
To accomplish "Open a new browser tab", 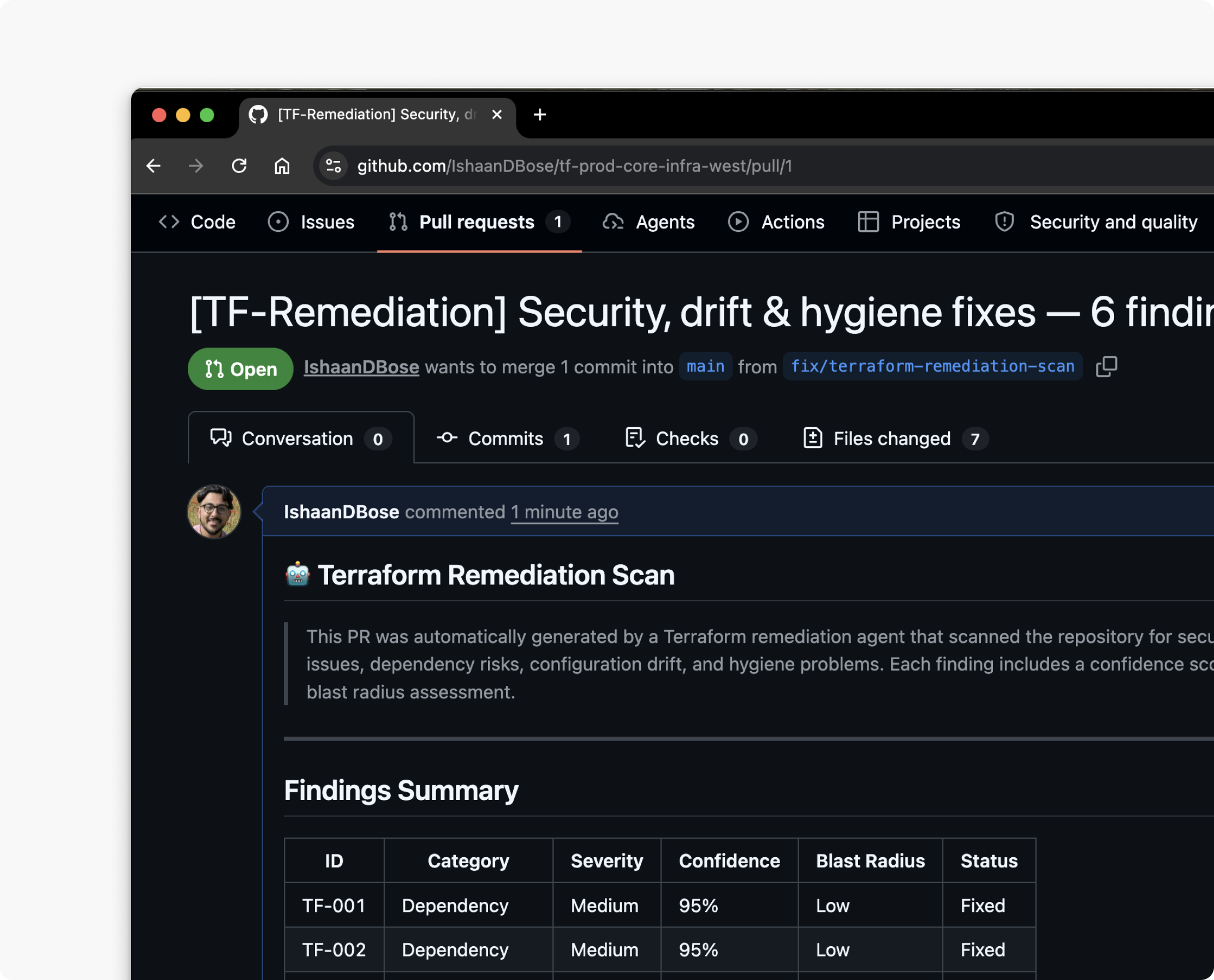I will [539, 115].
